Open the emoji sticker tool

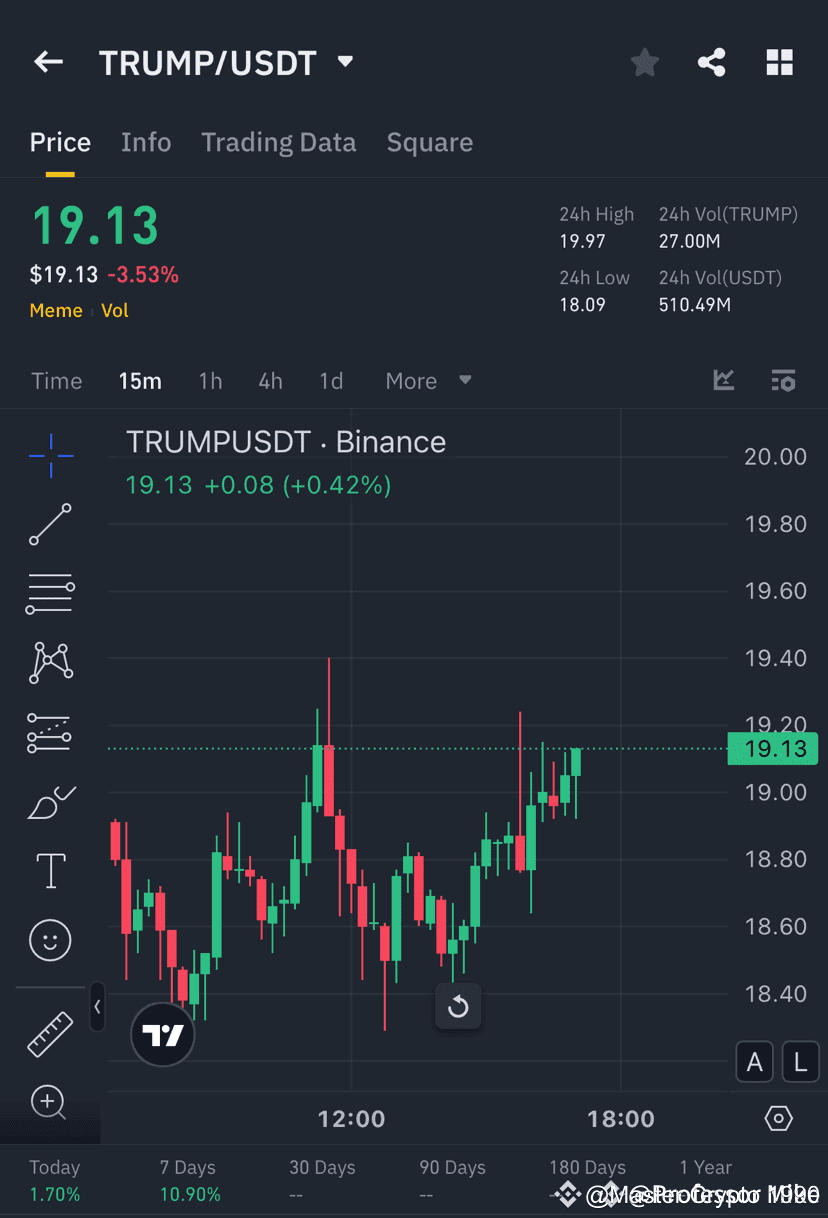tap(50, 940)
